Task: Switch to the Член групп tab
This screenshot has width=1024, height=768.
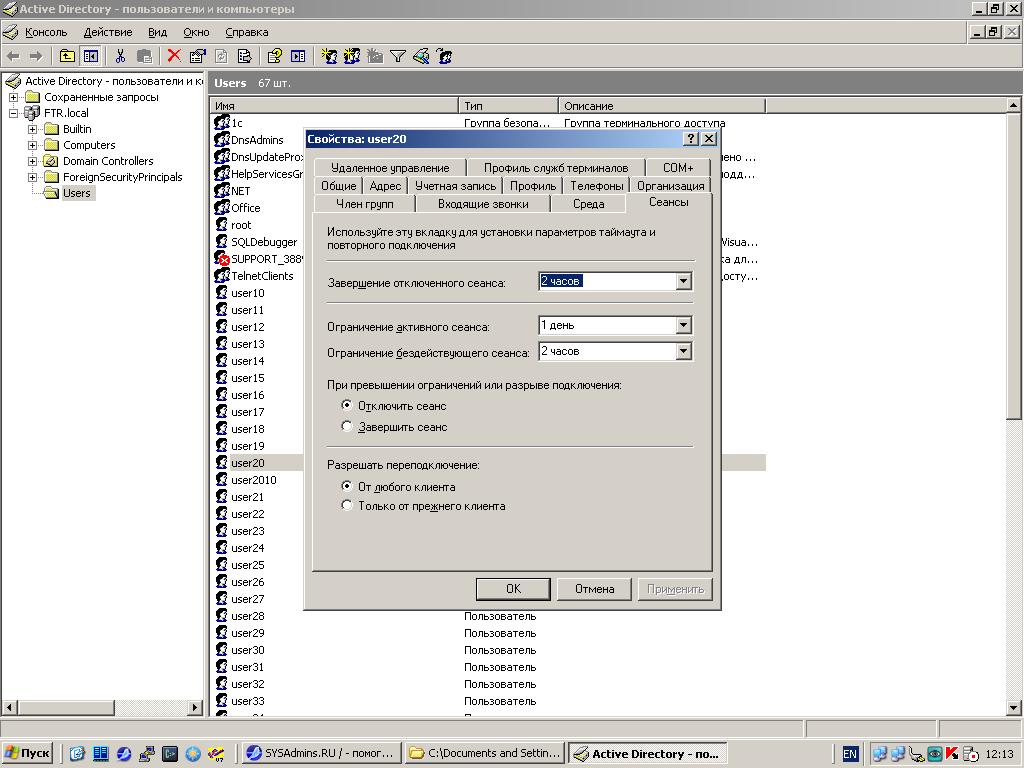Action: pos(364,204)
